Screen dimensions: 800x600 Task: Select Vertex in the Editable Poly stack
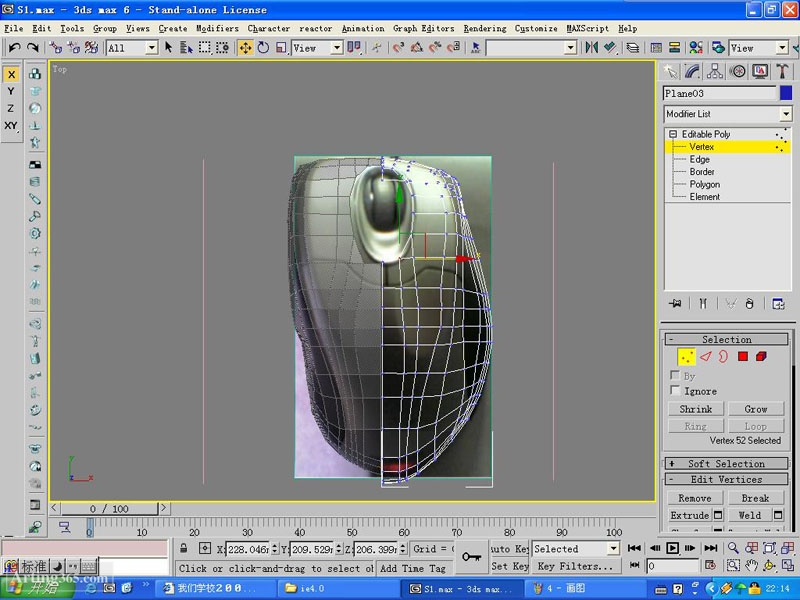coord(700,146)
